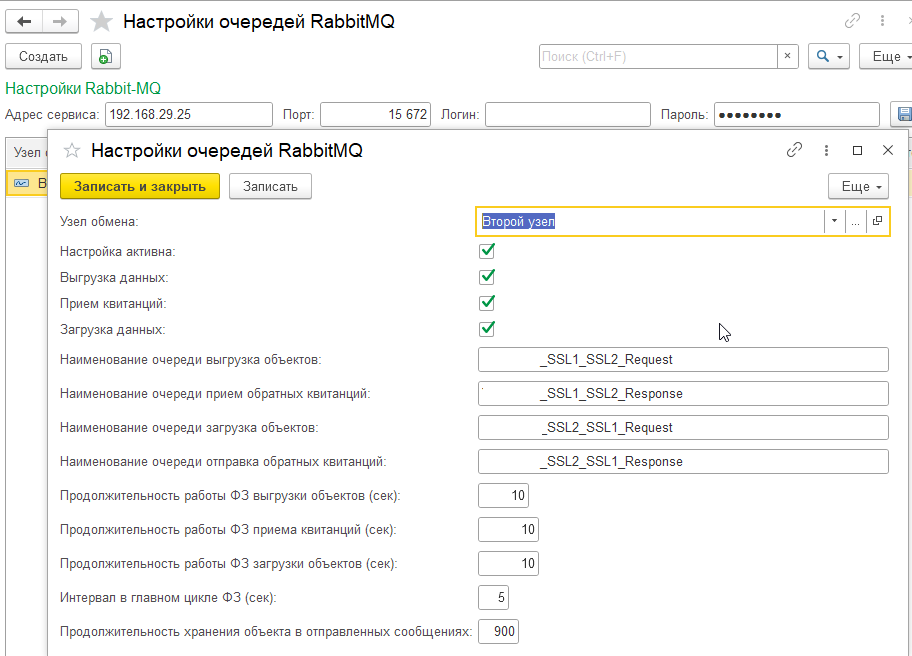Clear the search field with the x
Image resolution: width=912 pixels, height=656 pixels.
(x=788, y=56)
